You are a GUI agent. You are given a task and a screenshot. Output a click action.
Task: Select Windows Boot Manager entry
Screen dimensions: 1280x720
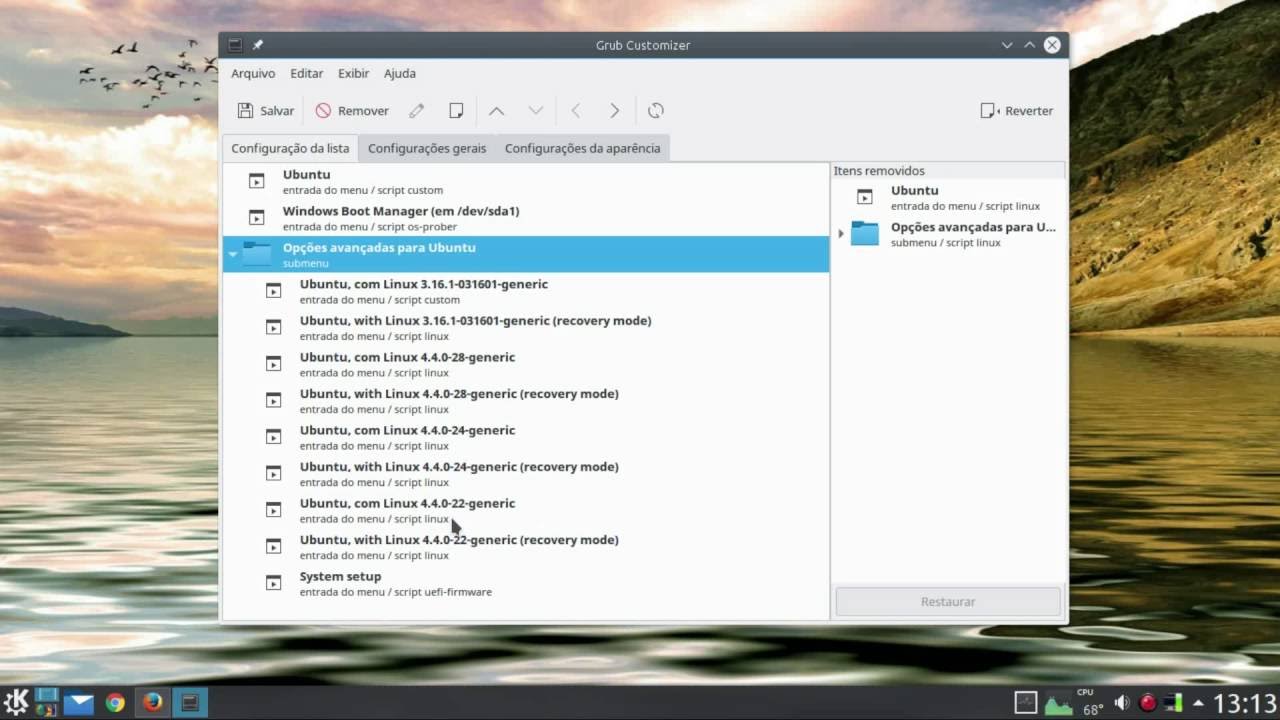pyautogui.click(x=526, y=218)
